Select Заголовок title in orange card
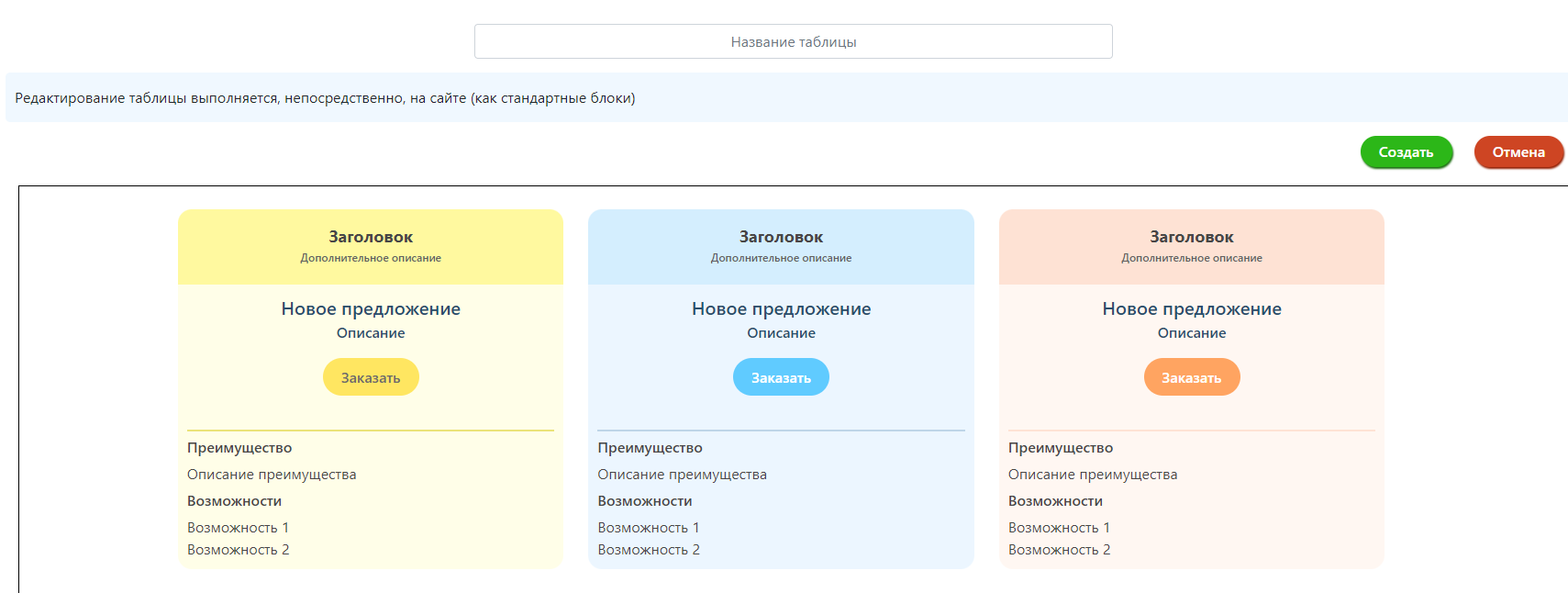1568x593 pixels. pyautogui.click(x=1191, y=237)
